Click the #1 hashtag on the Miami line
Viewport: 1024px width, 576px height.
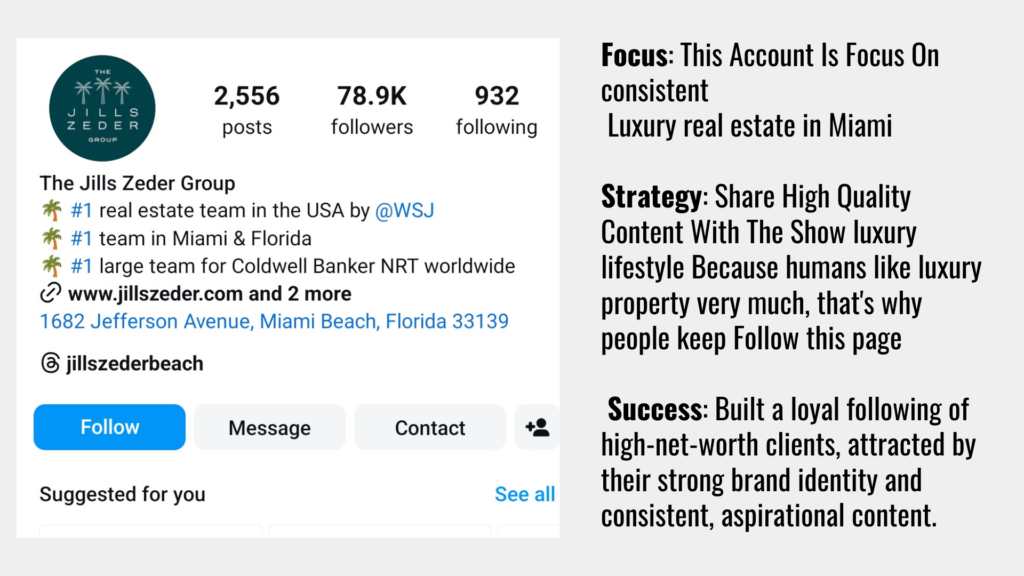[x=81, y=239]
